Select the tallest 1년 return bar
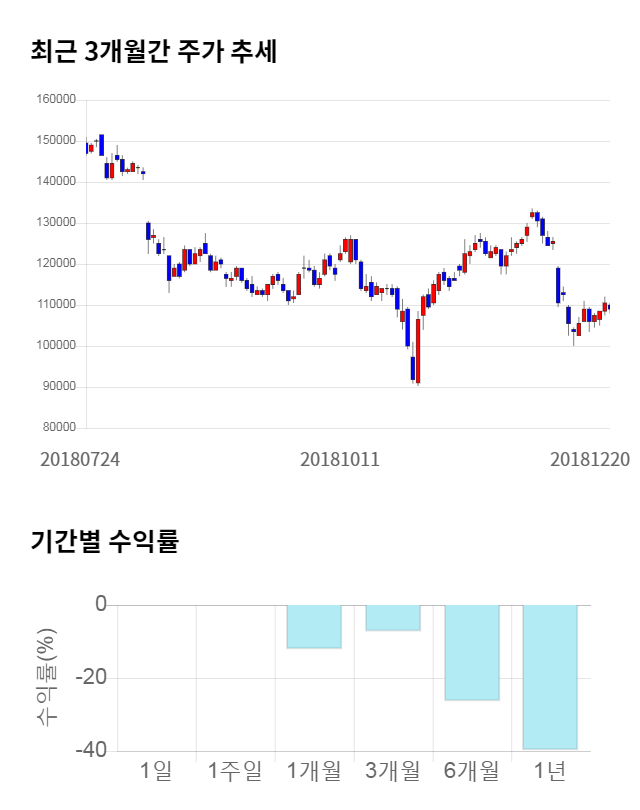The width and height of the screenshot is (640, 810). pos(549,677)
